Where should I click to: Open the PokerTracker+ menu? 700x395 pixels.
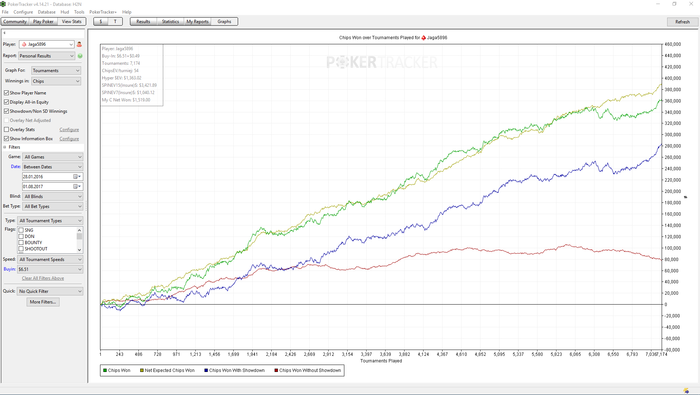coord(103,12)
